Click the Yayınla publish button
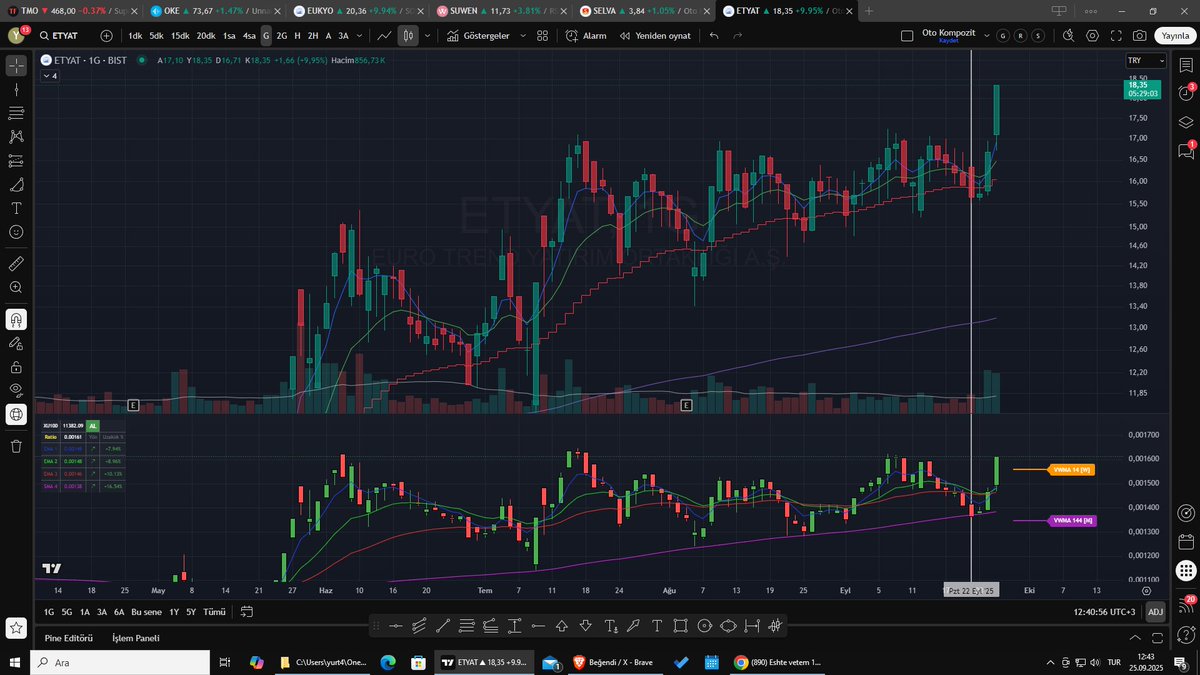Viewport: 1200px width, 675px height. [1174, 35]
